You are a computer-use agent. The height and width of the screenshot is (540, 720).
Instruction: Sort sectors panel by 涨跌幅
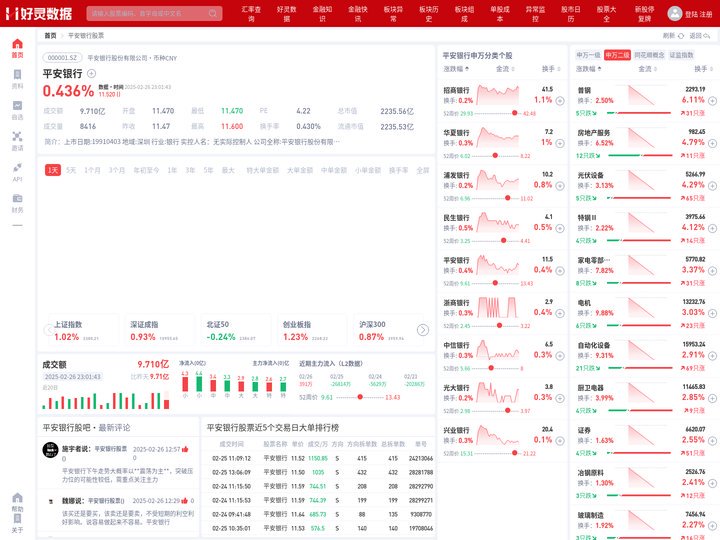589,69
